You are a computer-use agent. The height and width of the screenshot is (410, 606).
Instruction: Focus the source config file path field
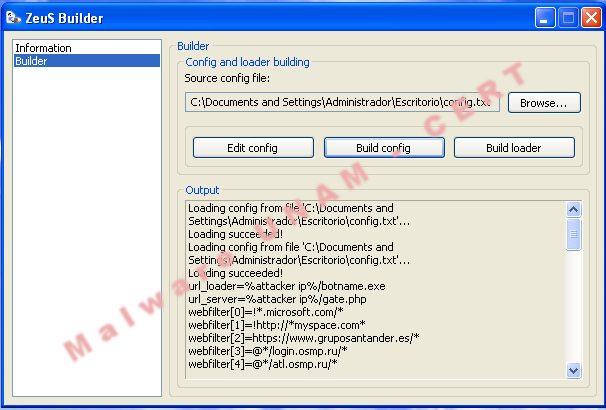click(x=342, y=102)
